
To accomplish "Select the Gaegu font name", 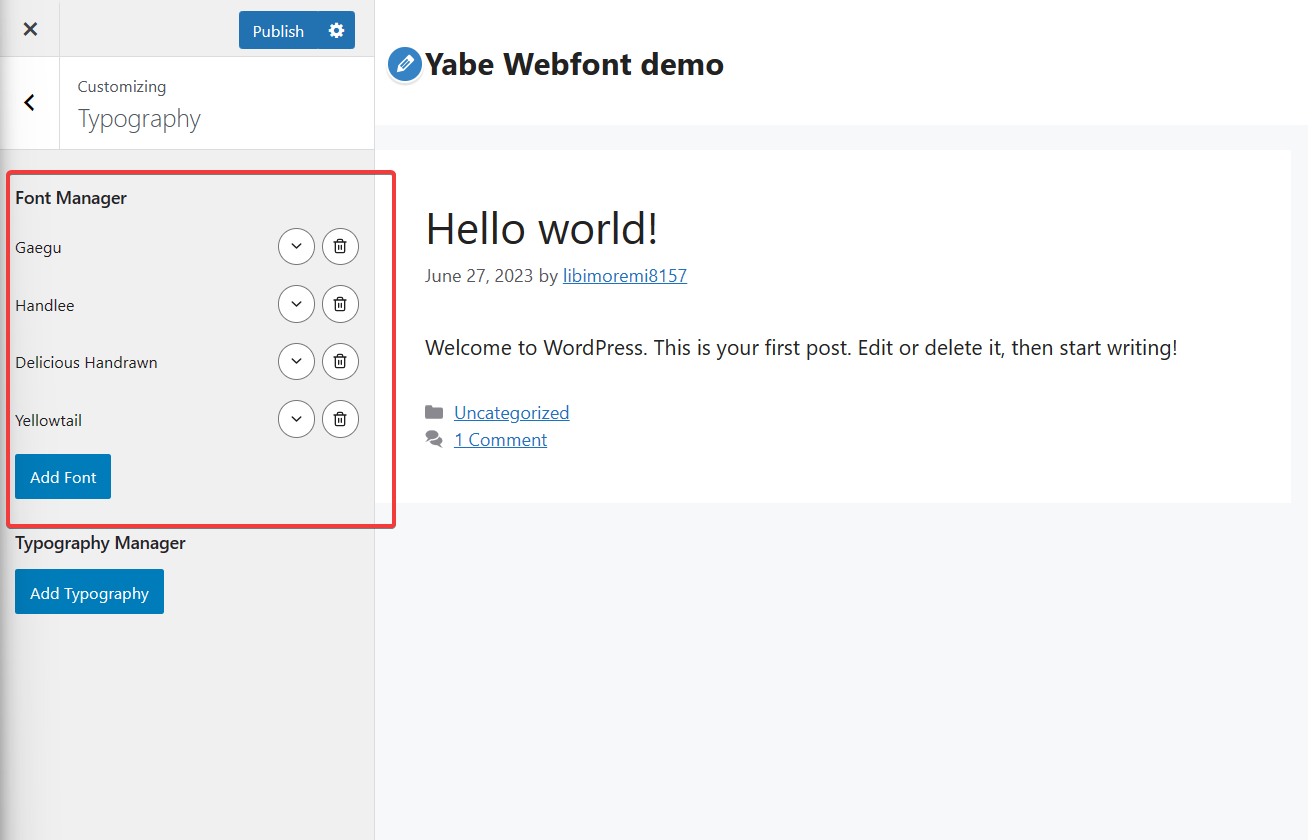I will click(38, 248).
